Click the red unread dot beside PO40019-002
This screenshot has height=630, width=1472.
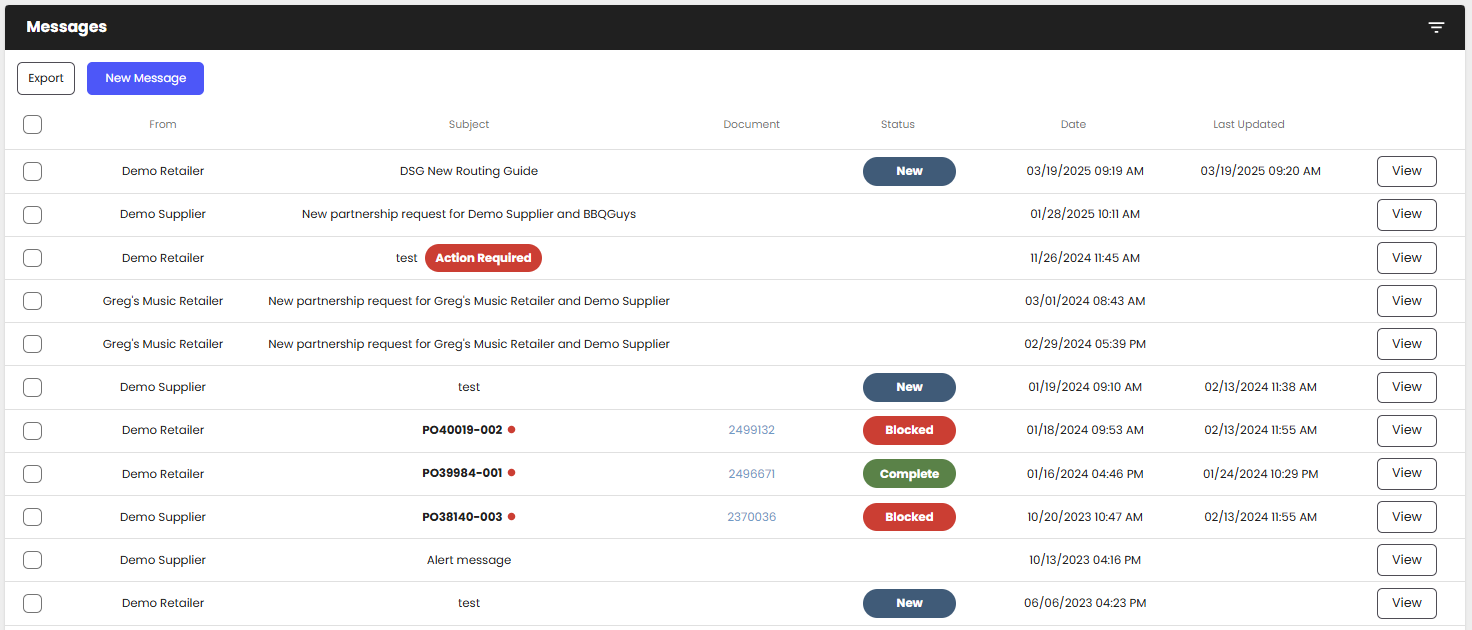[x=512, y=430]
